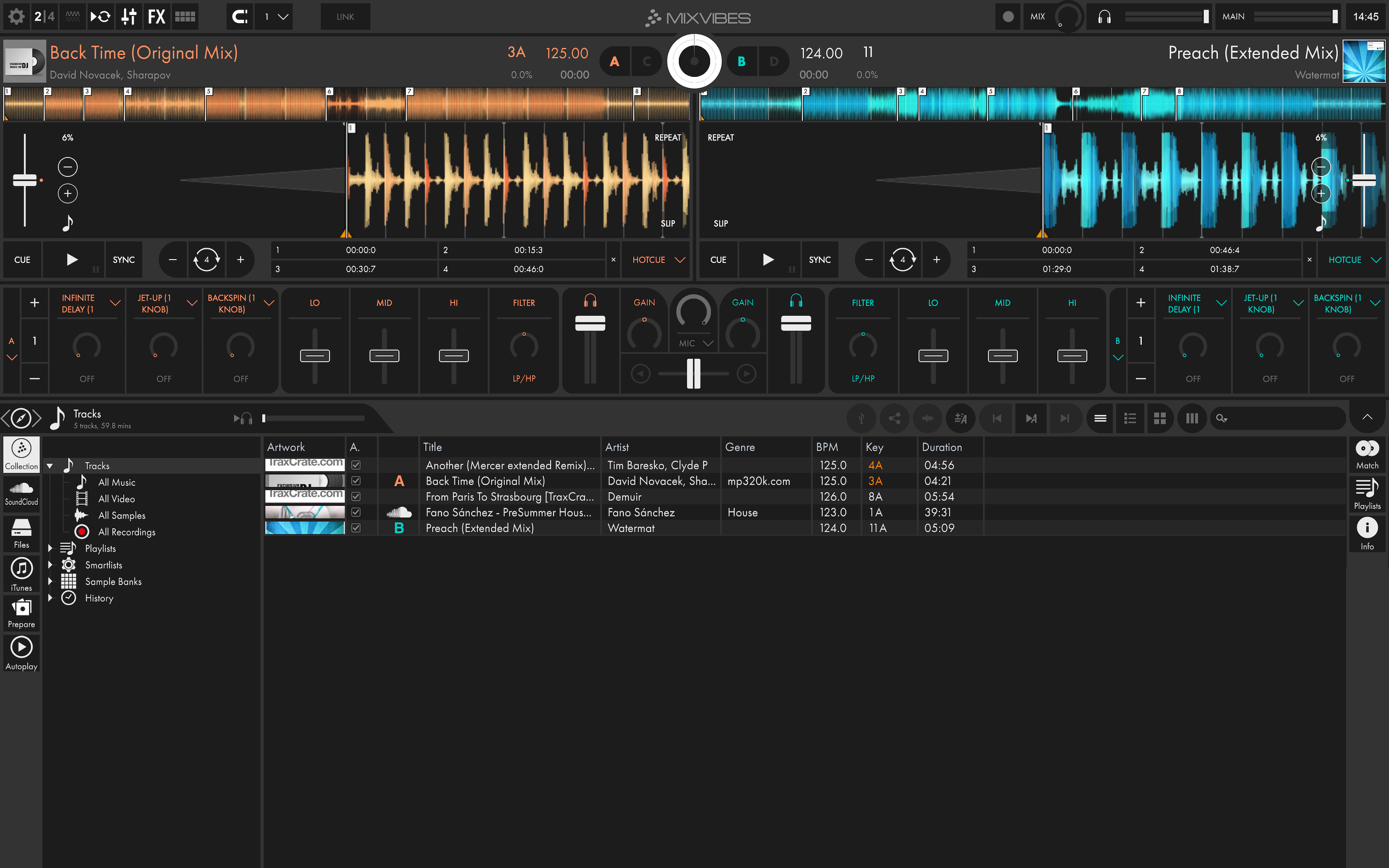Open the FX panel toggle
Image resolution: width=1389 pixels, height=868 pixels.
pyautogui.click(x=156, y=17)
